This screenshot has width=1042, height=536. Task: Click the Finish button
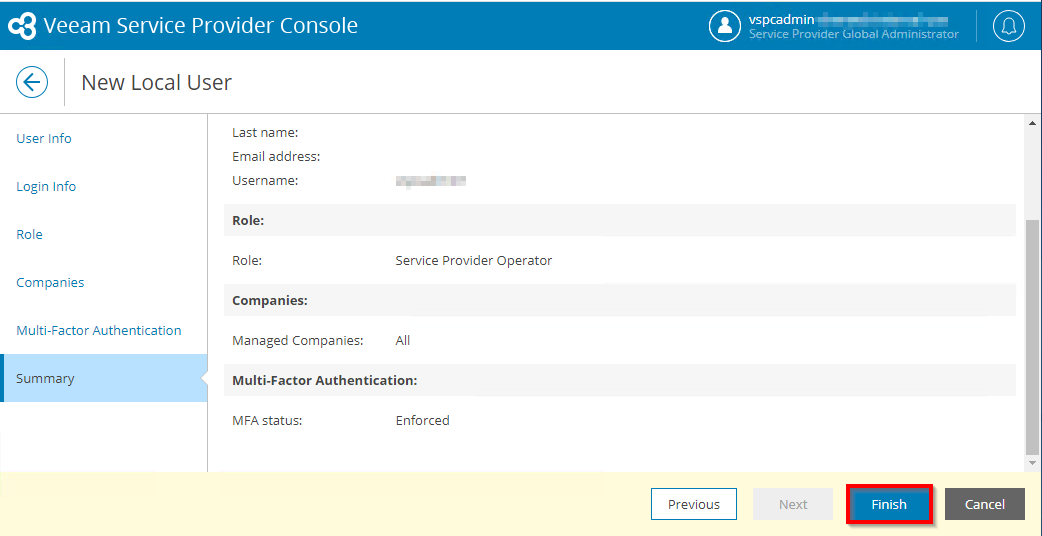point(889,504)
